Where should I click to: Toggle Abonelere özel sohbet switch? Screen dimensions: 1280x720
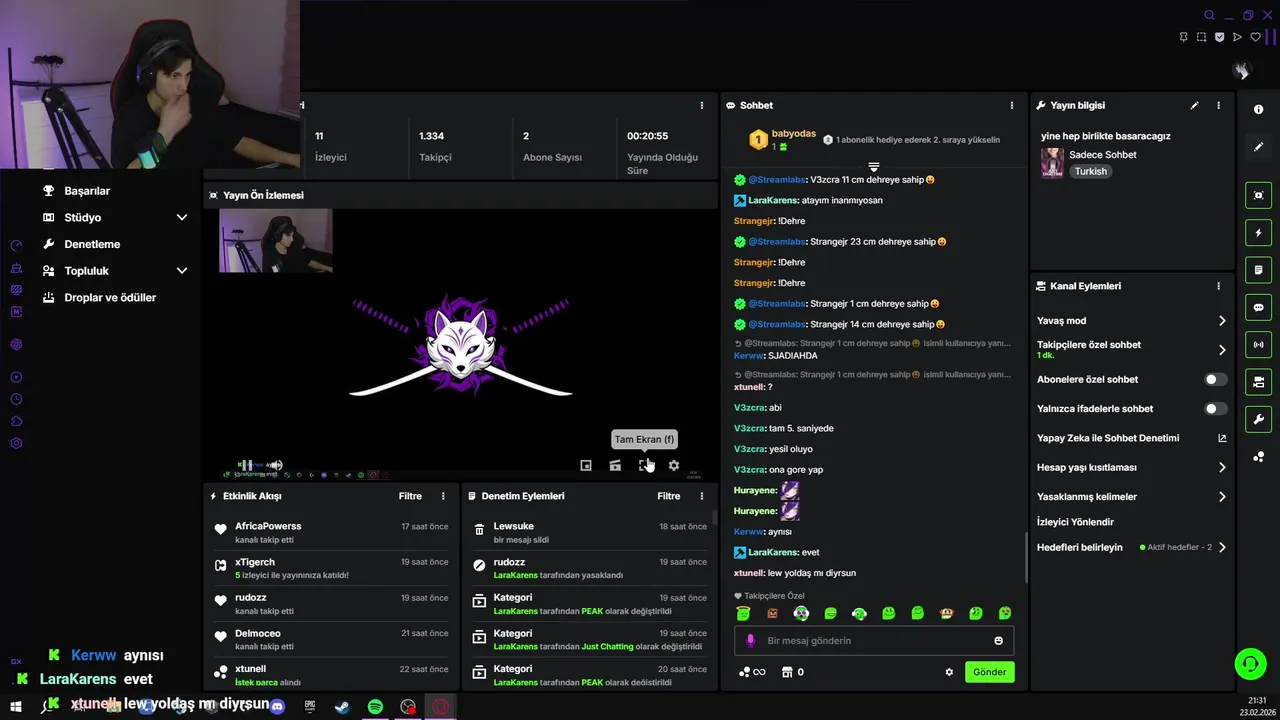coord(1215,380)
